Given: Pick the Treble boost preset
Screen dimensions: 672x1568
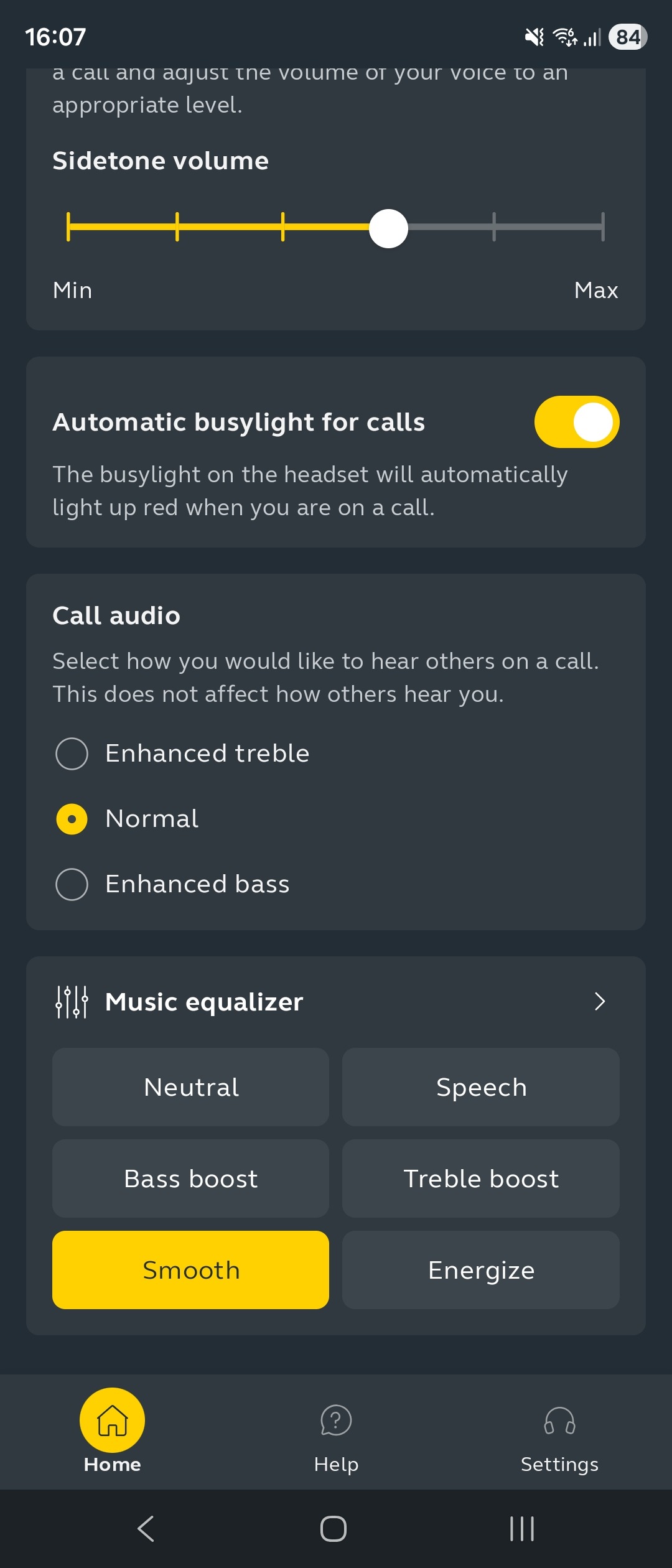Looking at the screenshot, I should click(x=481, y=1178).
